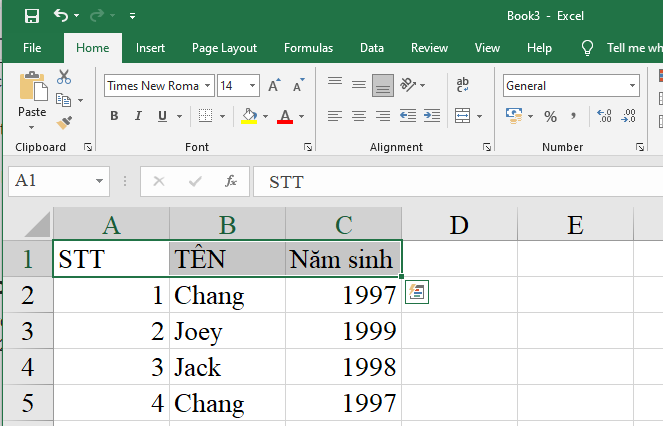Activate the Format Painter brush

[x=64, y=123]
